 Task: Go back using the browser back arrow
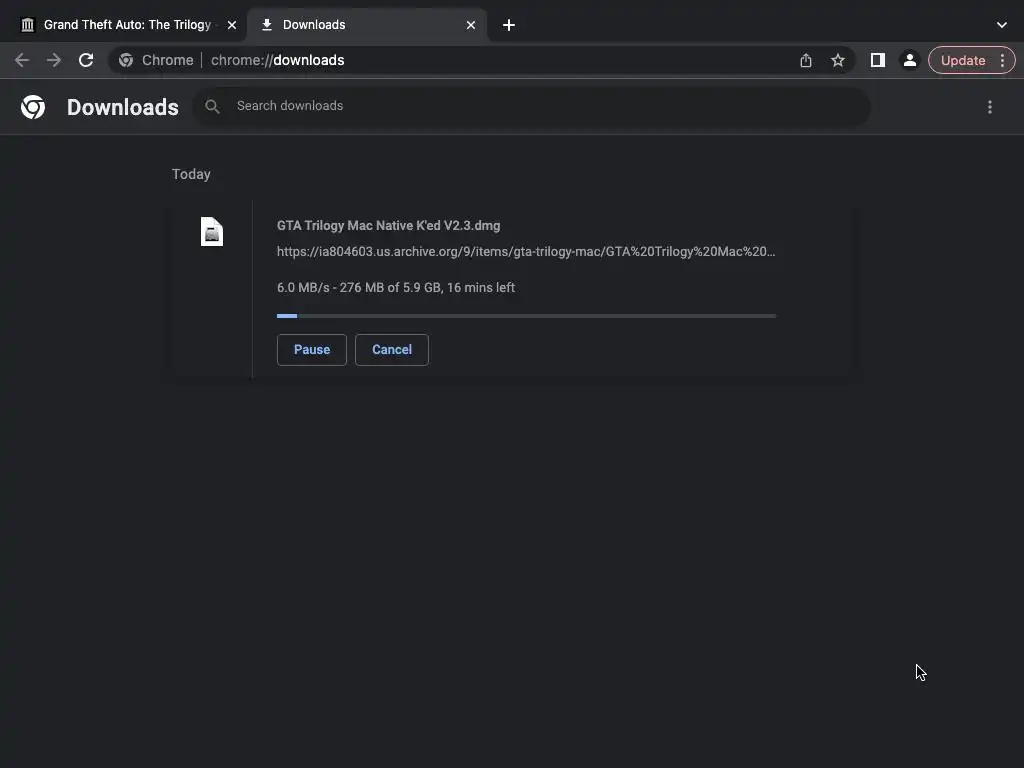[22, 60]
